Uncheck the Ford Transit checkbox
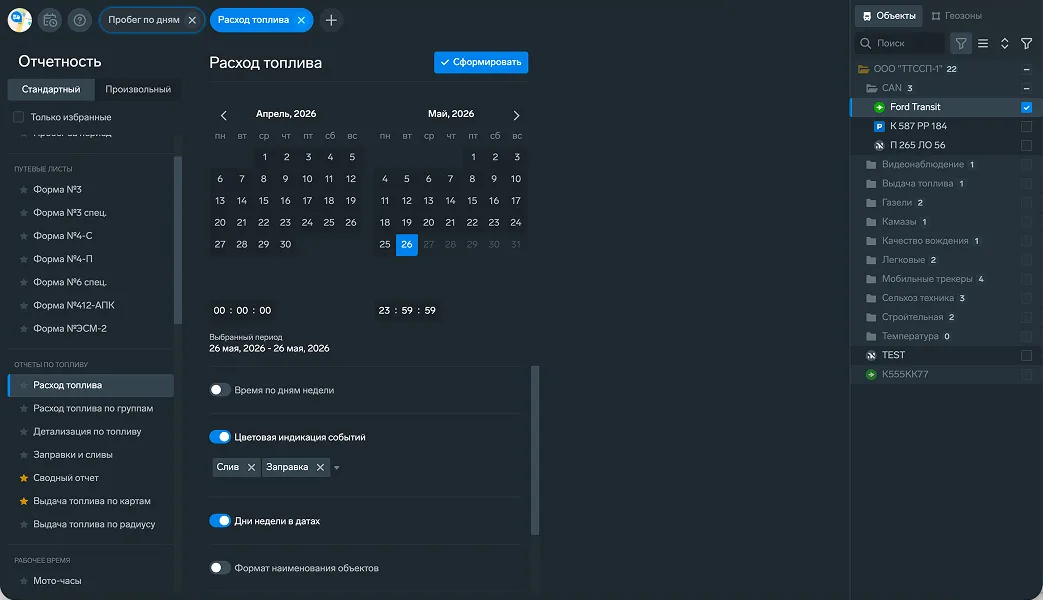 [1026, 107]
